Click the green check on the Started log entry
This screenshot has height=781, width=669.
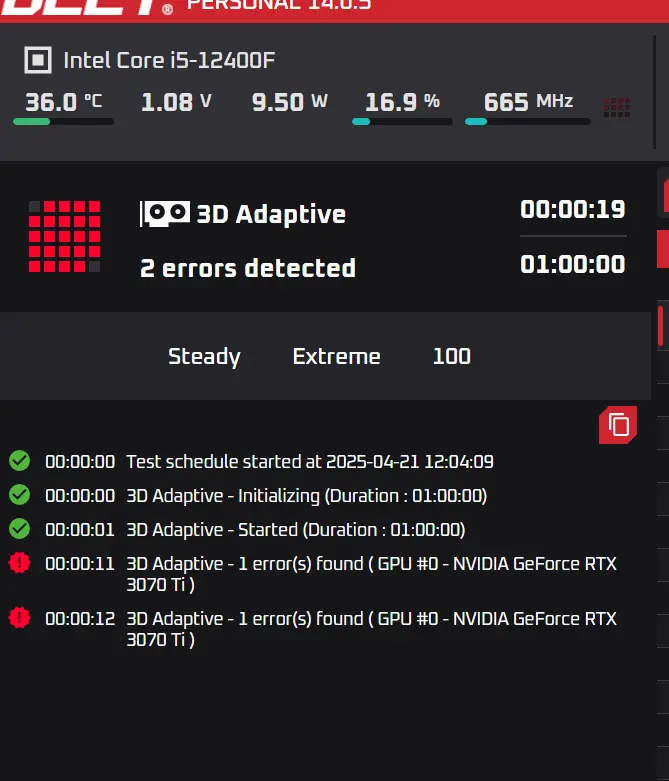19,529
